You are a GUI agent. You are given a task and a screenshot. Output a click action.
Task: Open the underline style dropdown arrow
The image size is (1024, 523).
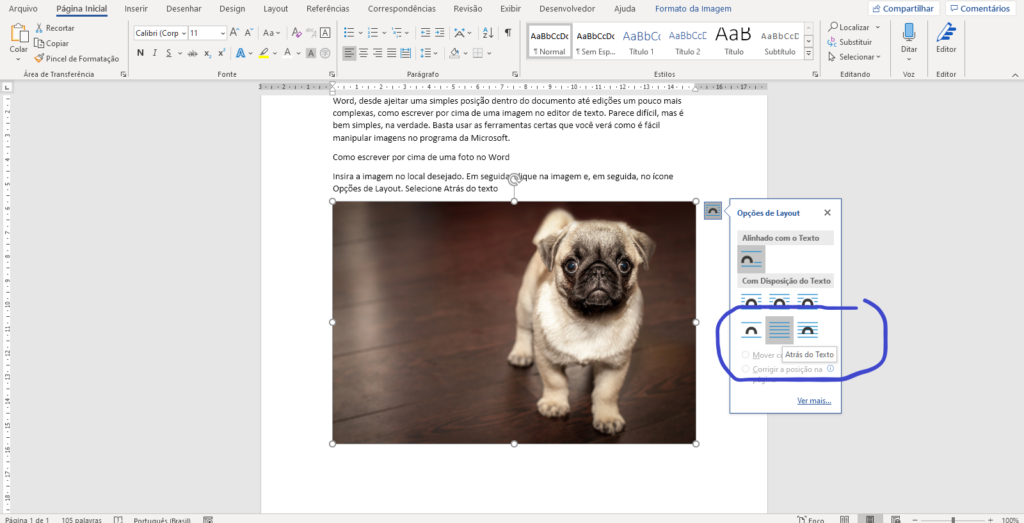click(x=179, y=53)
